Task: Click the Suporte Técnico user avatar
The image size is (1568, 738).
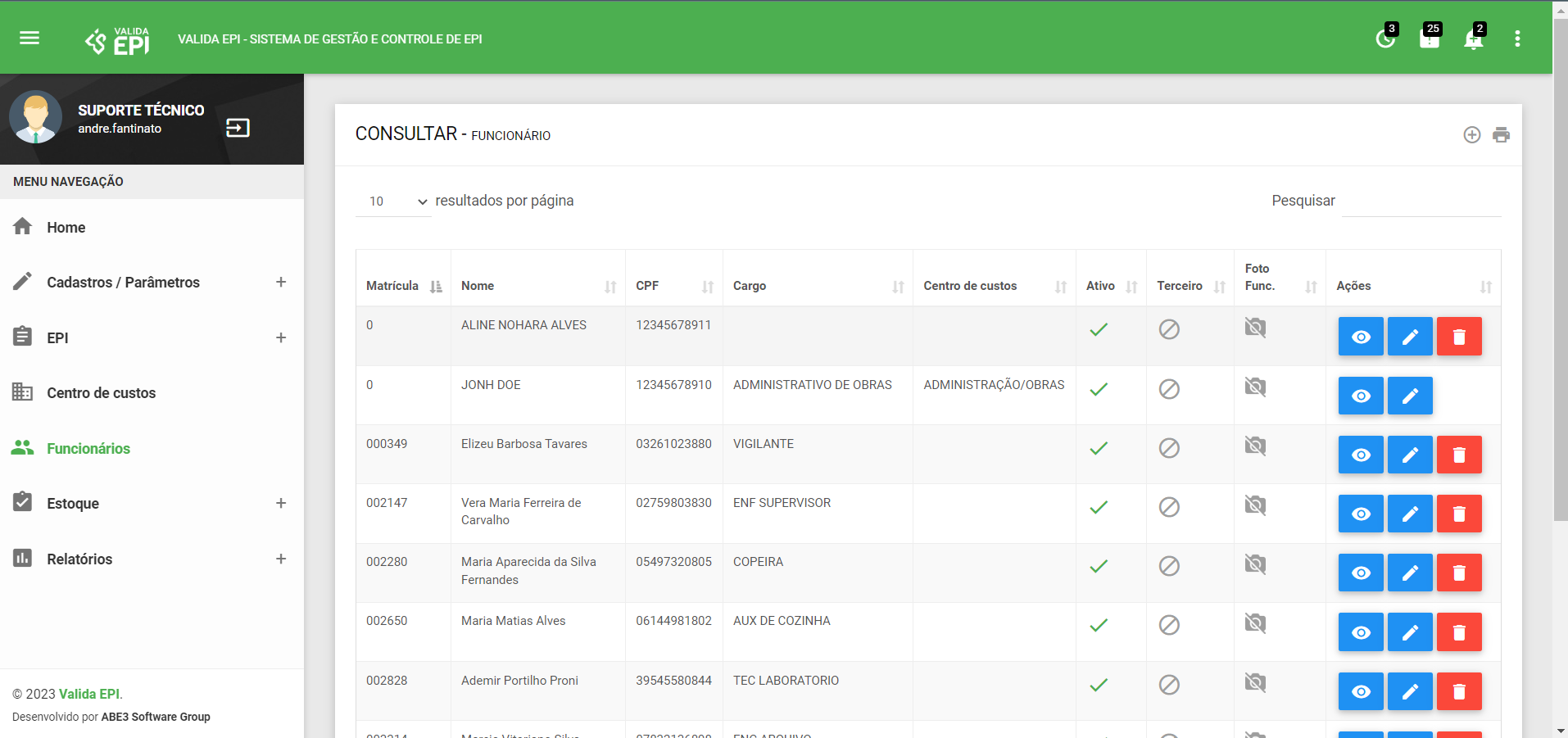Action: click(35, 117)
